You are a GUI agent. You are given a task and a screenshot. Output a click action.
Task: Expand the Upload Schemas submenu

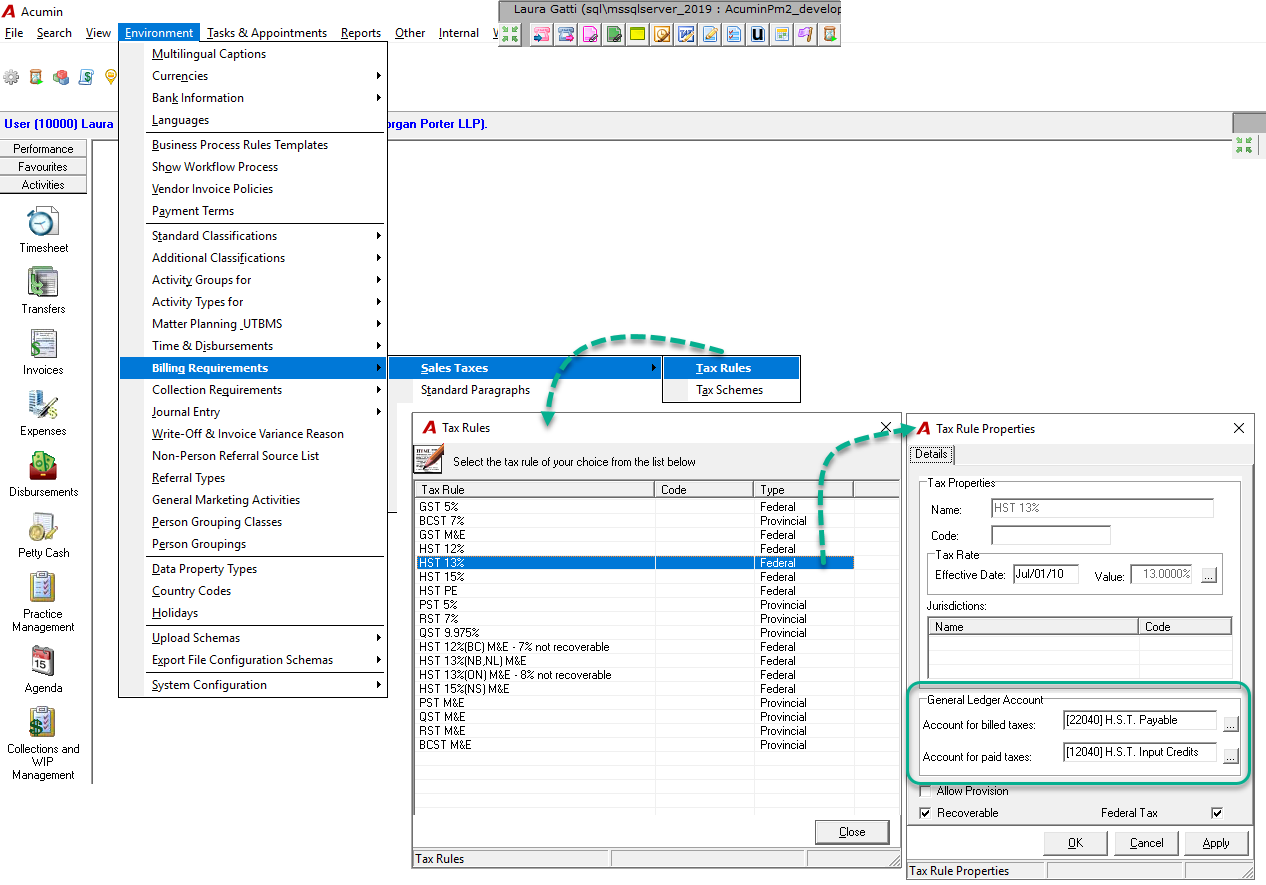[253, 638]
